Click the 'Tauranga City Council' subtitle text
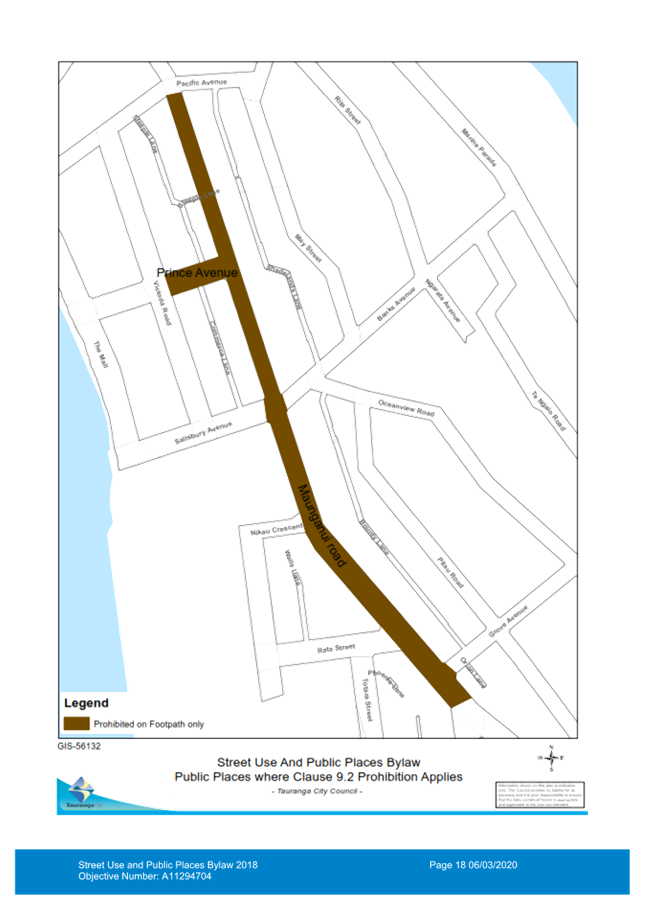Image resolution: width=645 pixels, height=912 pixels. click(317, 791)
